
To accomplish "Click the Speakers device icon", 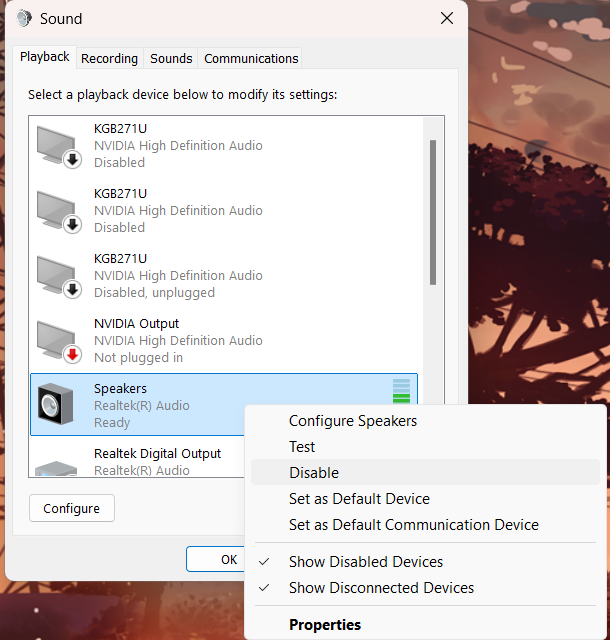I will [x=56, y=404].
